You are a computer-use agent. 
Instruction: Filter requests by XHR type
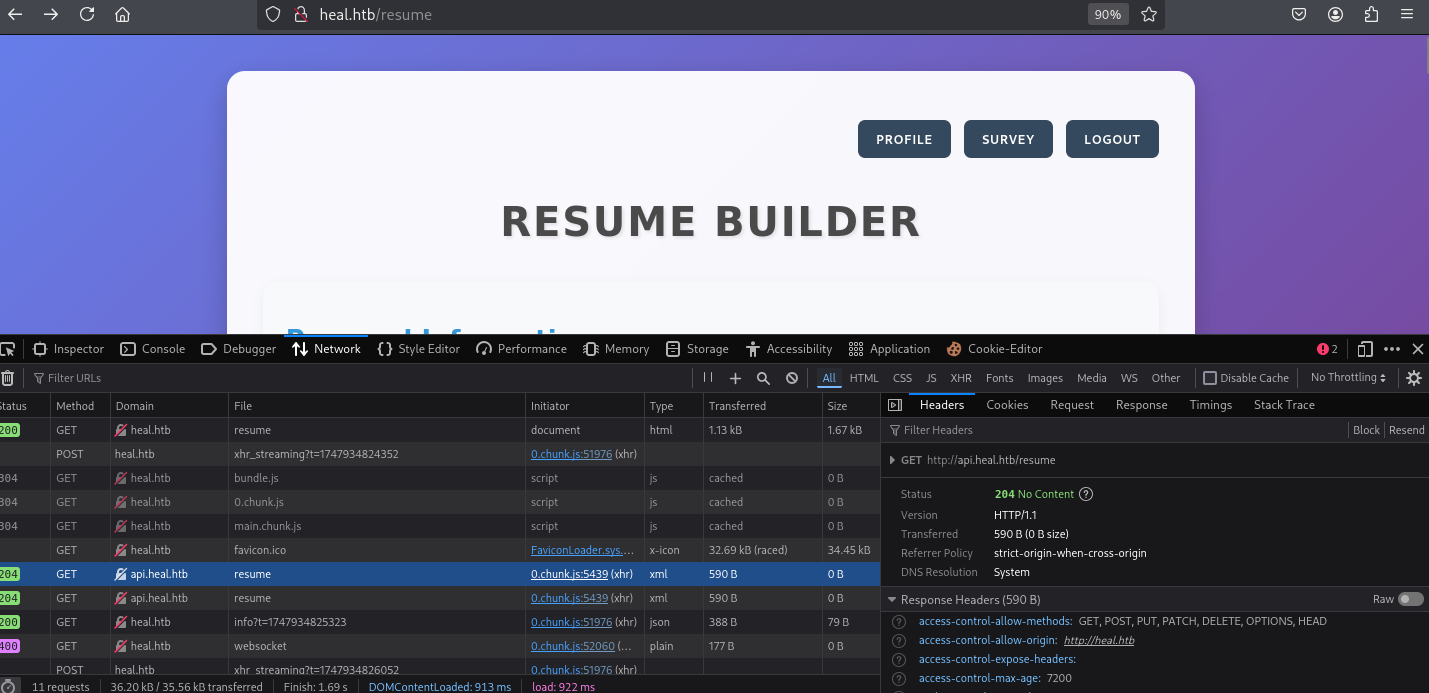[961, 378]
